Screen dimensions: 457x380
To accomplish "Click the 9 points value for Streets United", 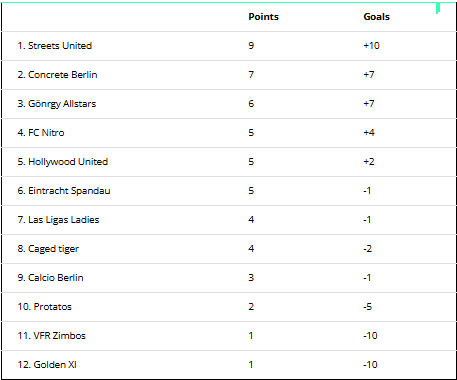I will pos(251,46).
